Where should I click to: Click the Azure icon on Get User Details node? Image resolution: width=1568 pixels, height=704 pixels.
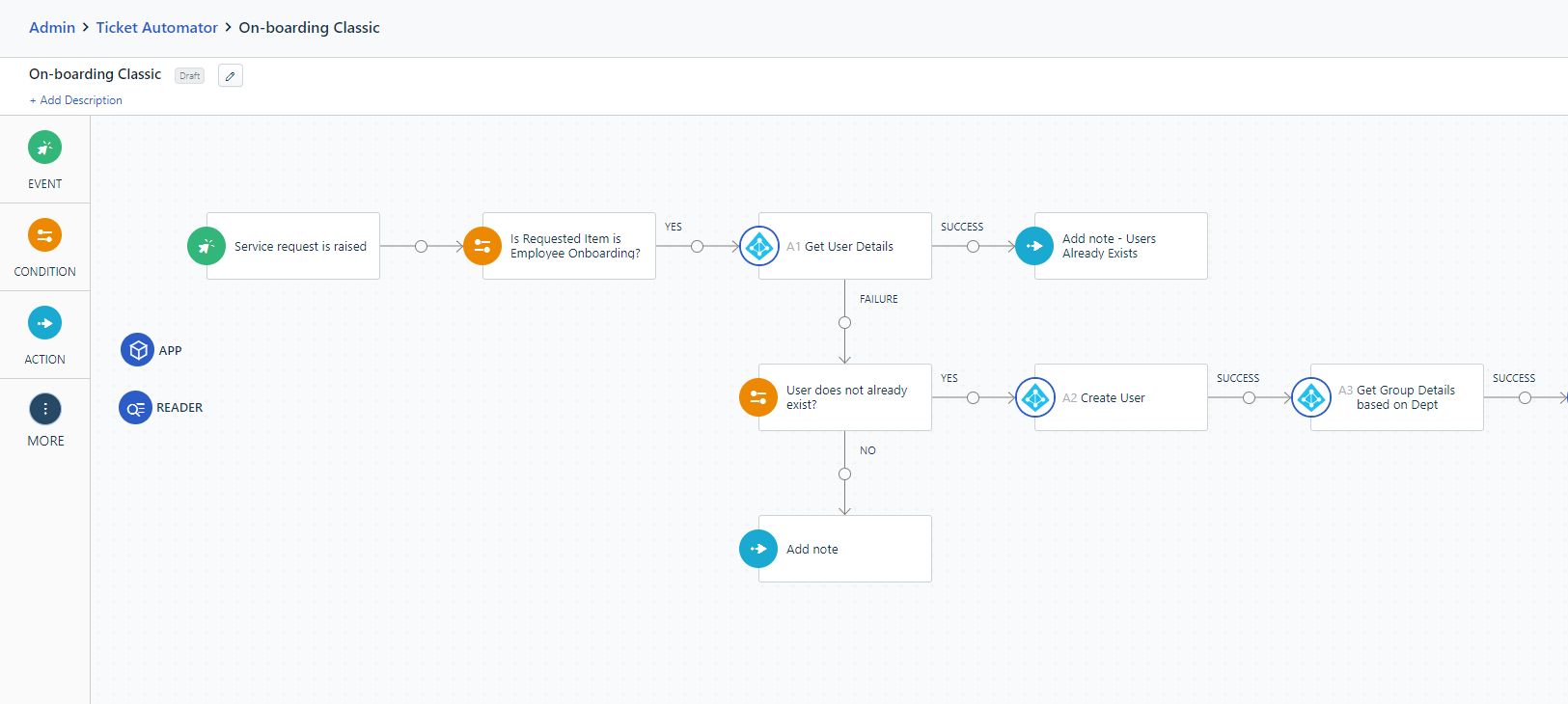coord(759,246)
